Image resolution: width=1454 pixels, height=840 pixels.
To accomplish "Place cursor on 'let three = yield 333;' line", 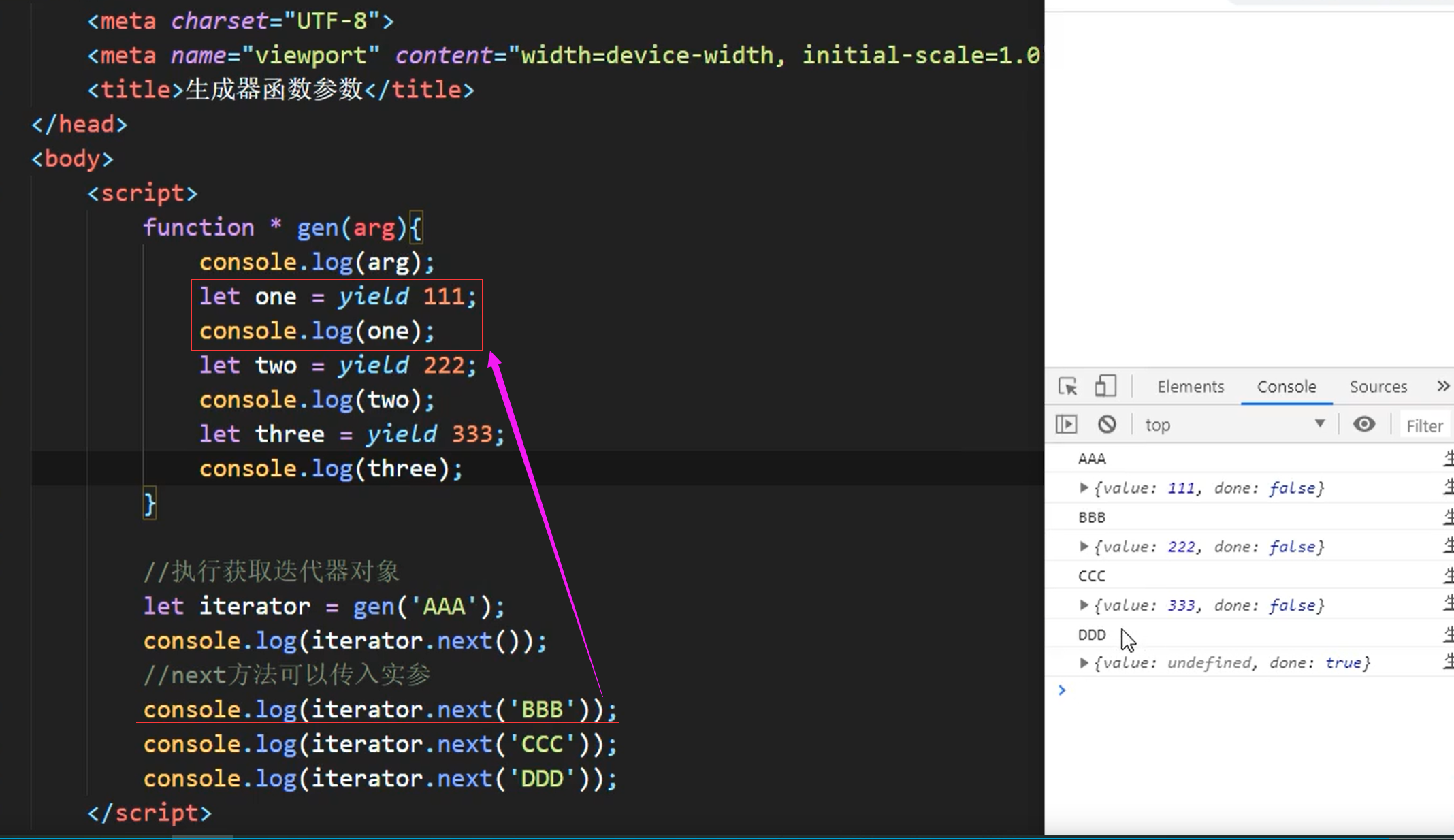I will click(352, 434).
